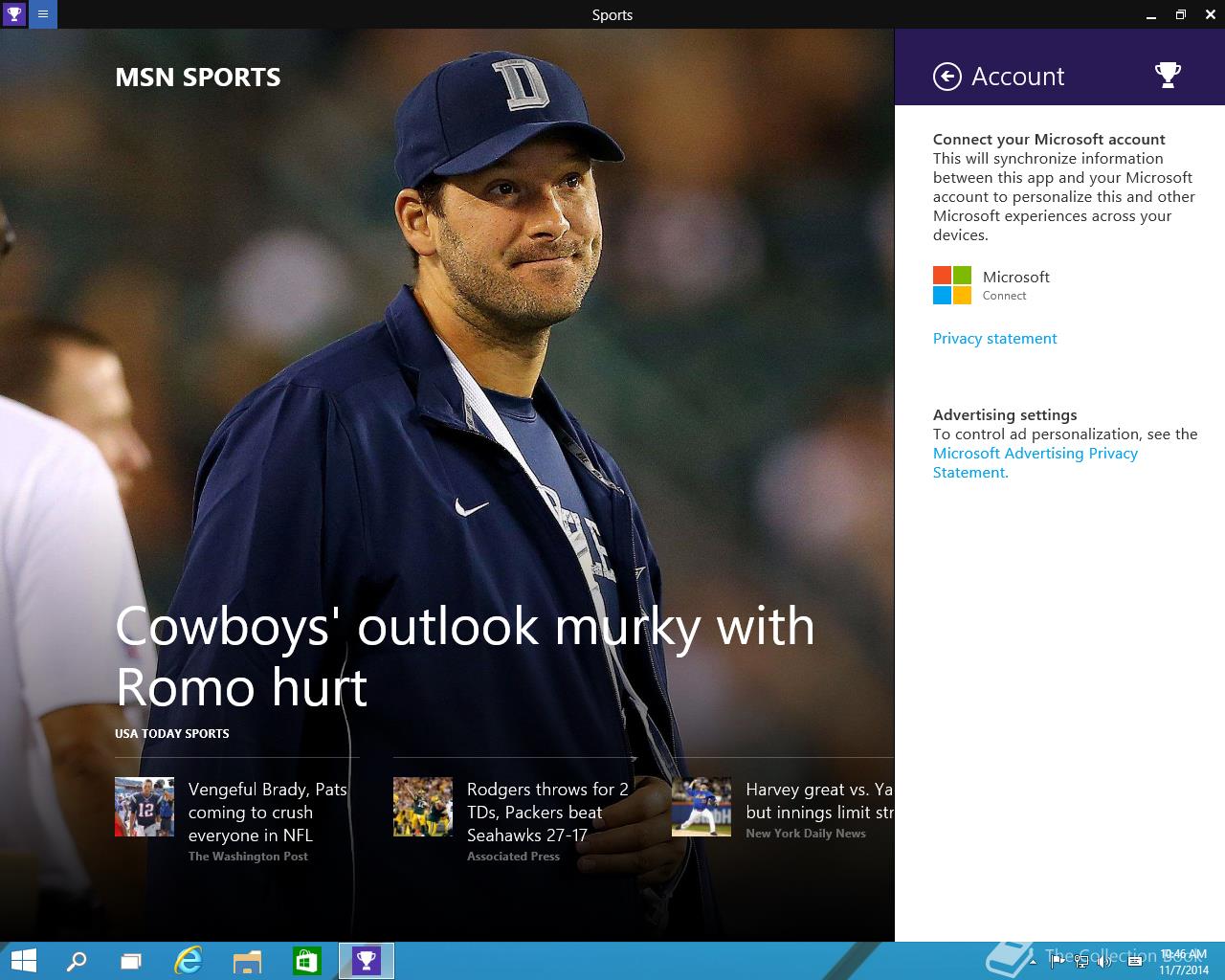Click the Packers article thumbnail
This screenshot has height=980, width=1225.
coord(423,807)
